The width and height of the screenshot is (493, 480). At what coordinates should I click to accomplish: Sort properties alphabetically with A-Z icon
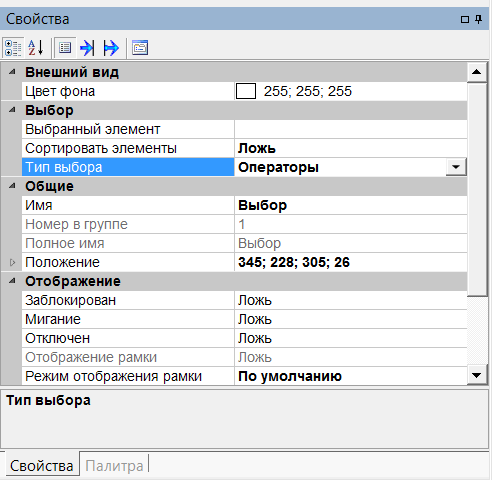pos(36,48)
